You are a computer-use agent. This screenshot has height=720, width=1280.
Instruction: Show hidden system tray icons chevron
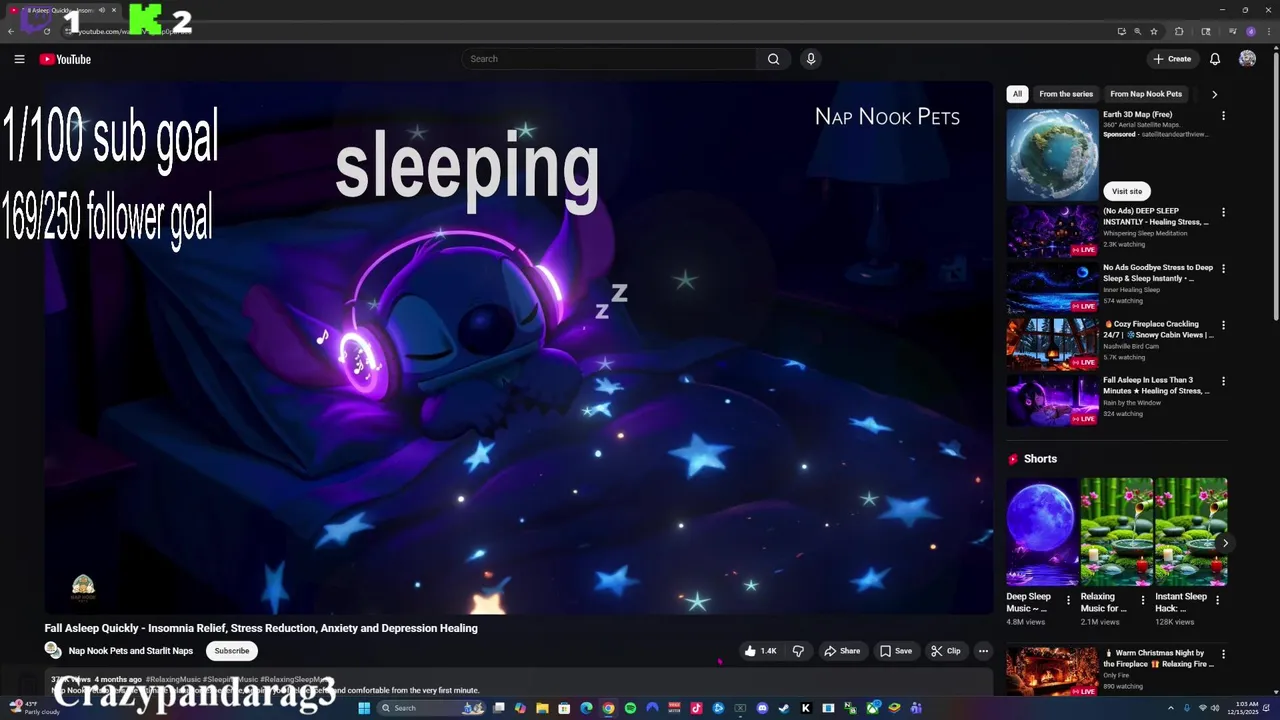point(1169,708)
